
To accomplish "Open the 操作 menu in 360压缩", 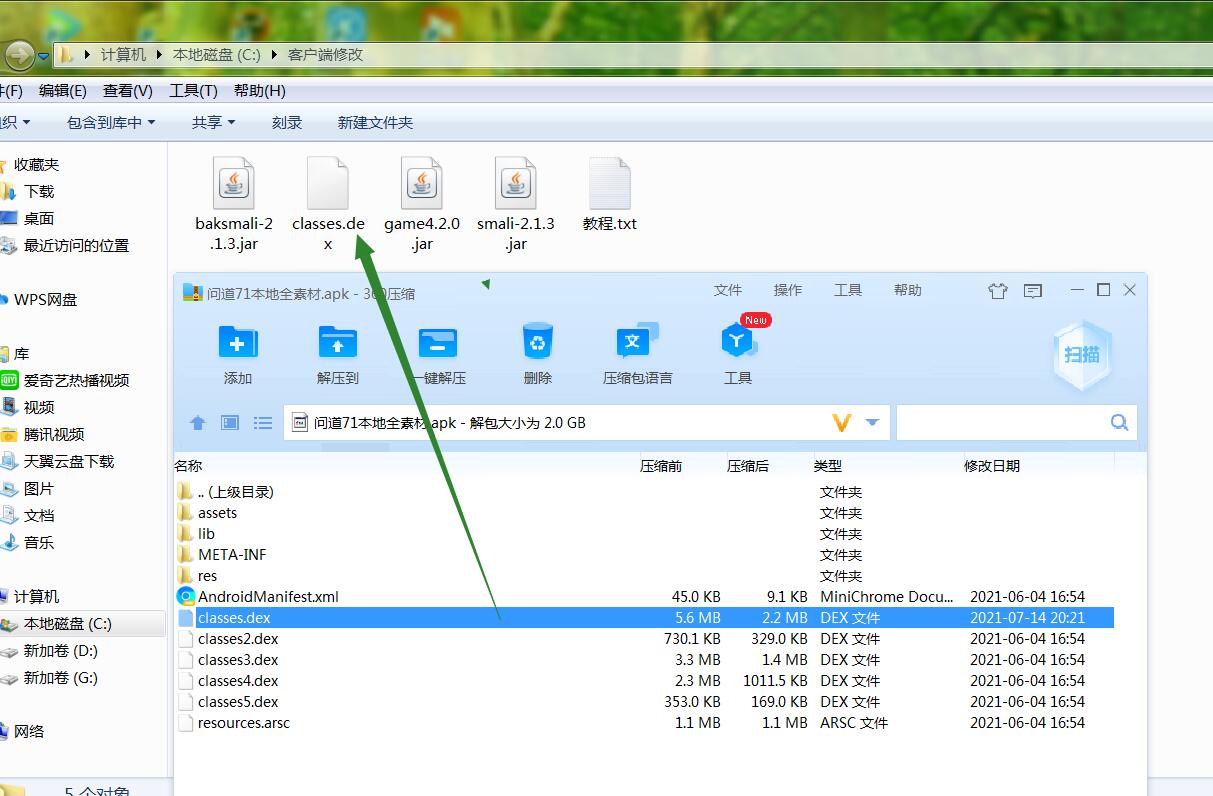I will (x=787, y=290).
